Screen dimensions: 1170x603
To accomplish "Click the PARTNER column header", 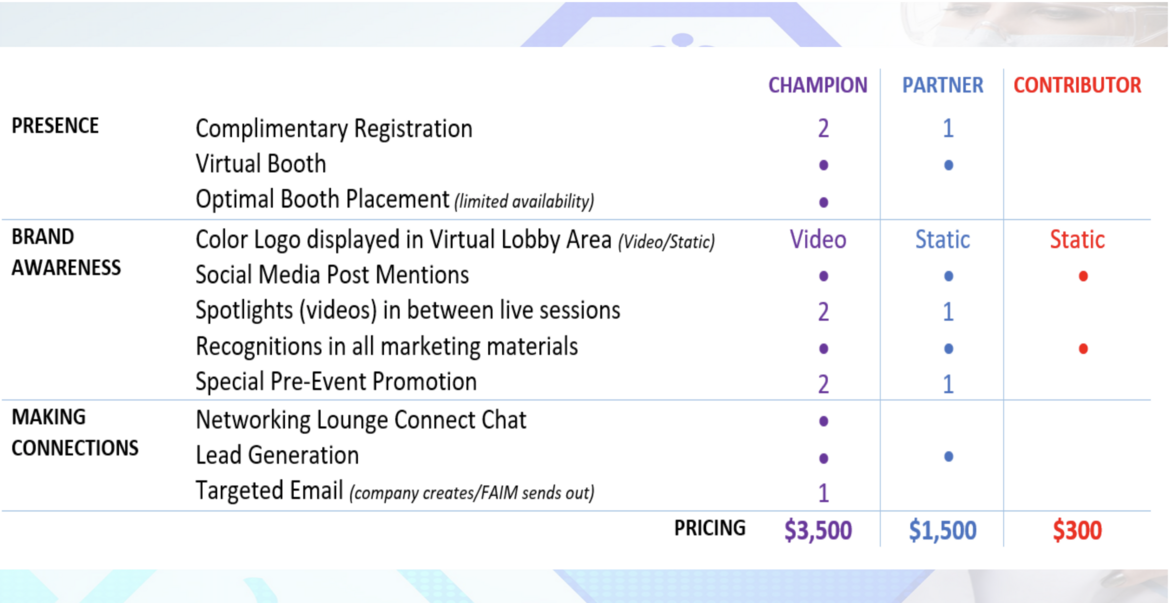I will [x=943, y=85].
